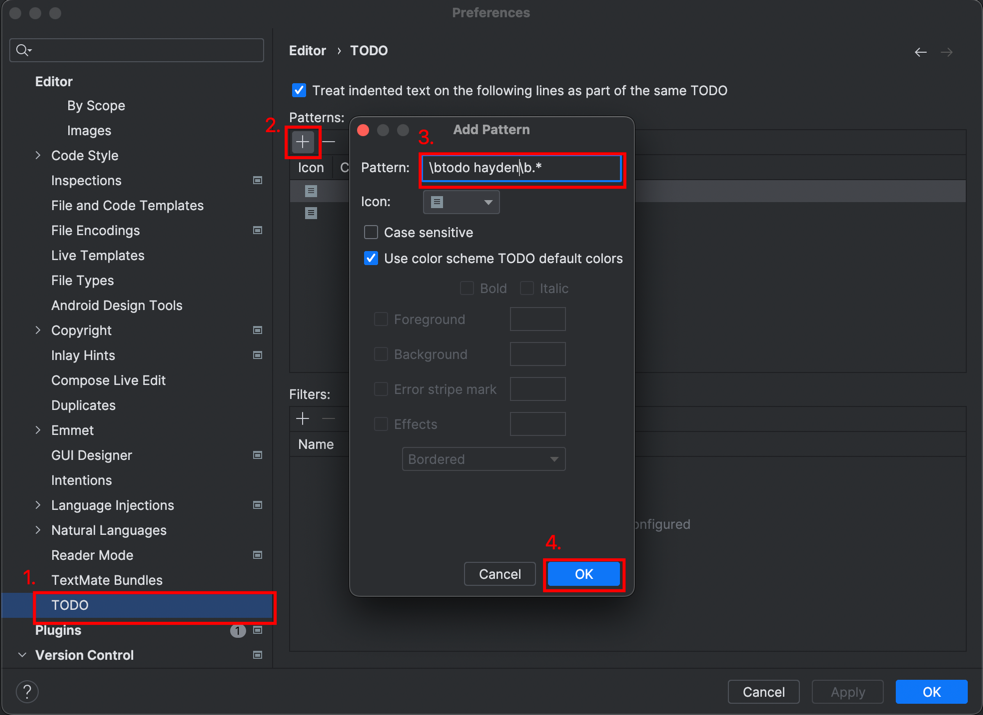Uncheck Use color scheme TODO default colors
The height and width of the screenshot is (715, 983).
(x=371, y=258)
